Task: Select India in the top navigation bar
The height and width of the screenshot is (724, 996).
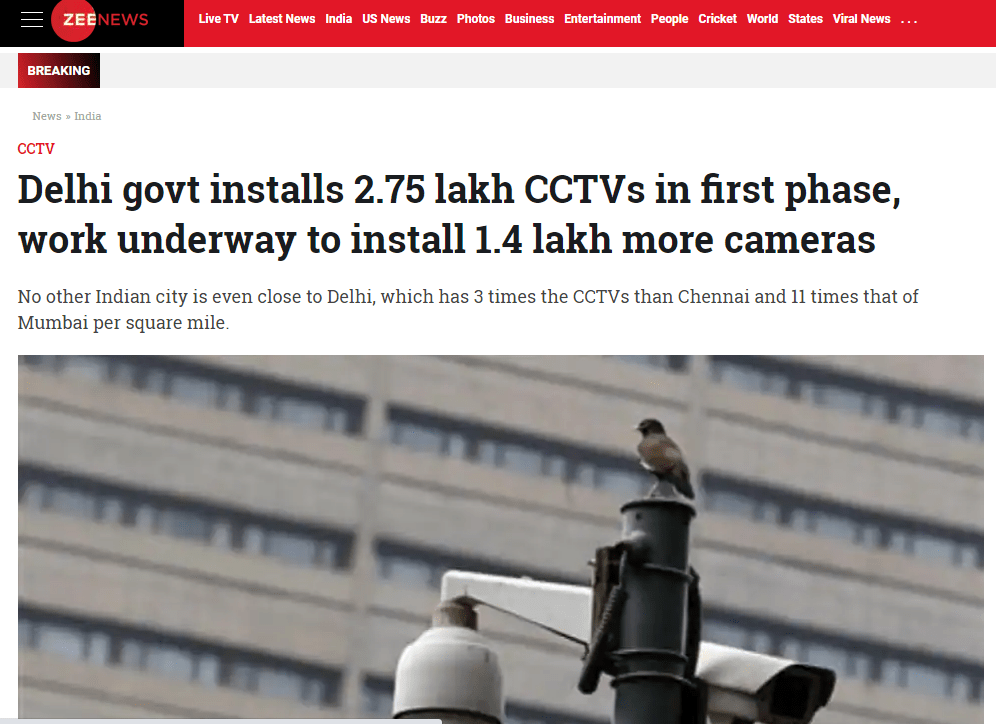Action: (339, 19)
